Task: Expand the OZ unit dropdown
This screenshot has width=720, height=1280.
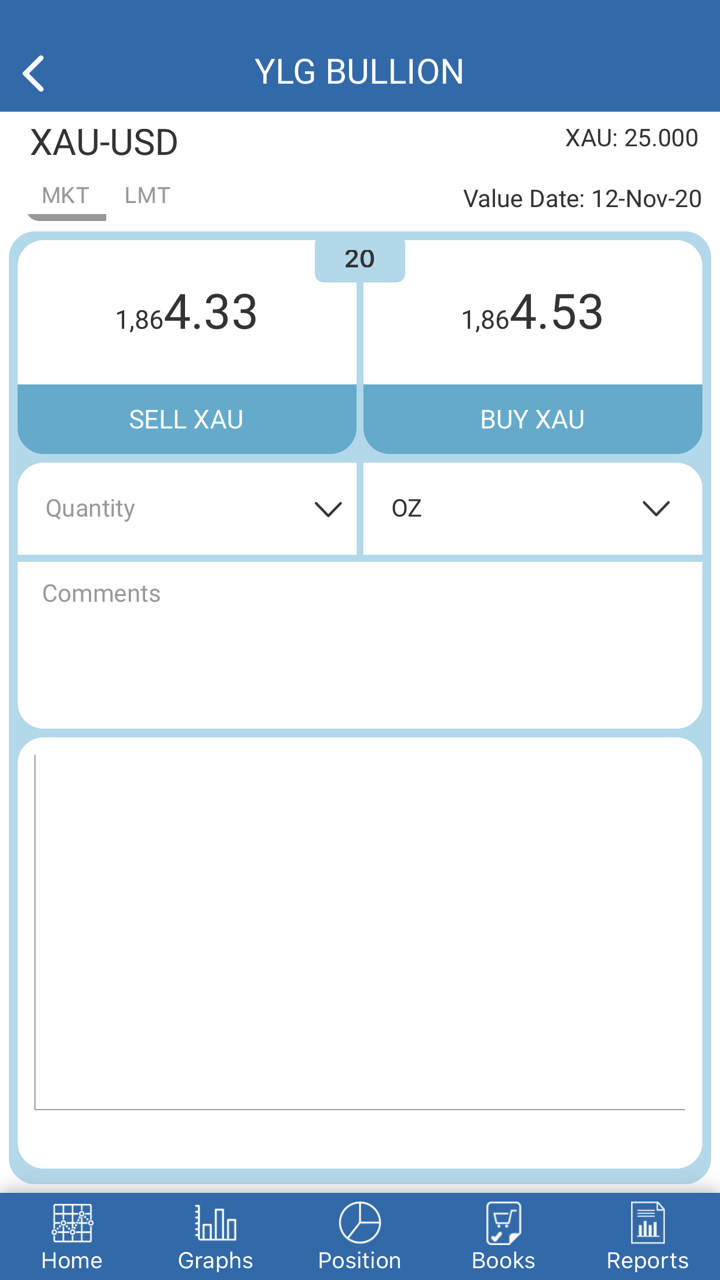Action: tap(532, 509)
